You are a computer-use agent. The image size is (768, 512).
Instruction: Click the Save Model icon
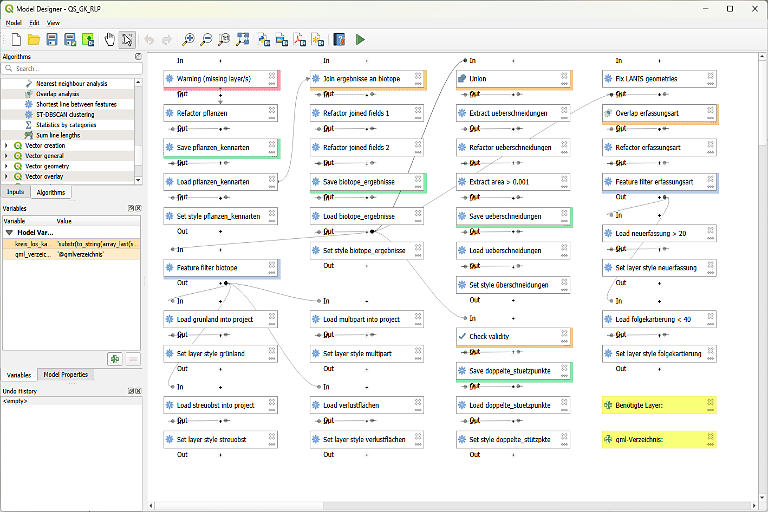pos(51,40)
